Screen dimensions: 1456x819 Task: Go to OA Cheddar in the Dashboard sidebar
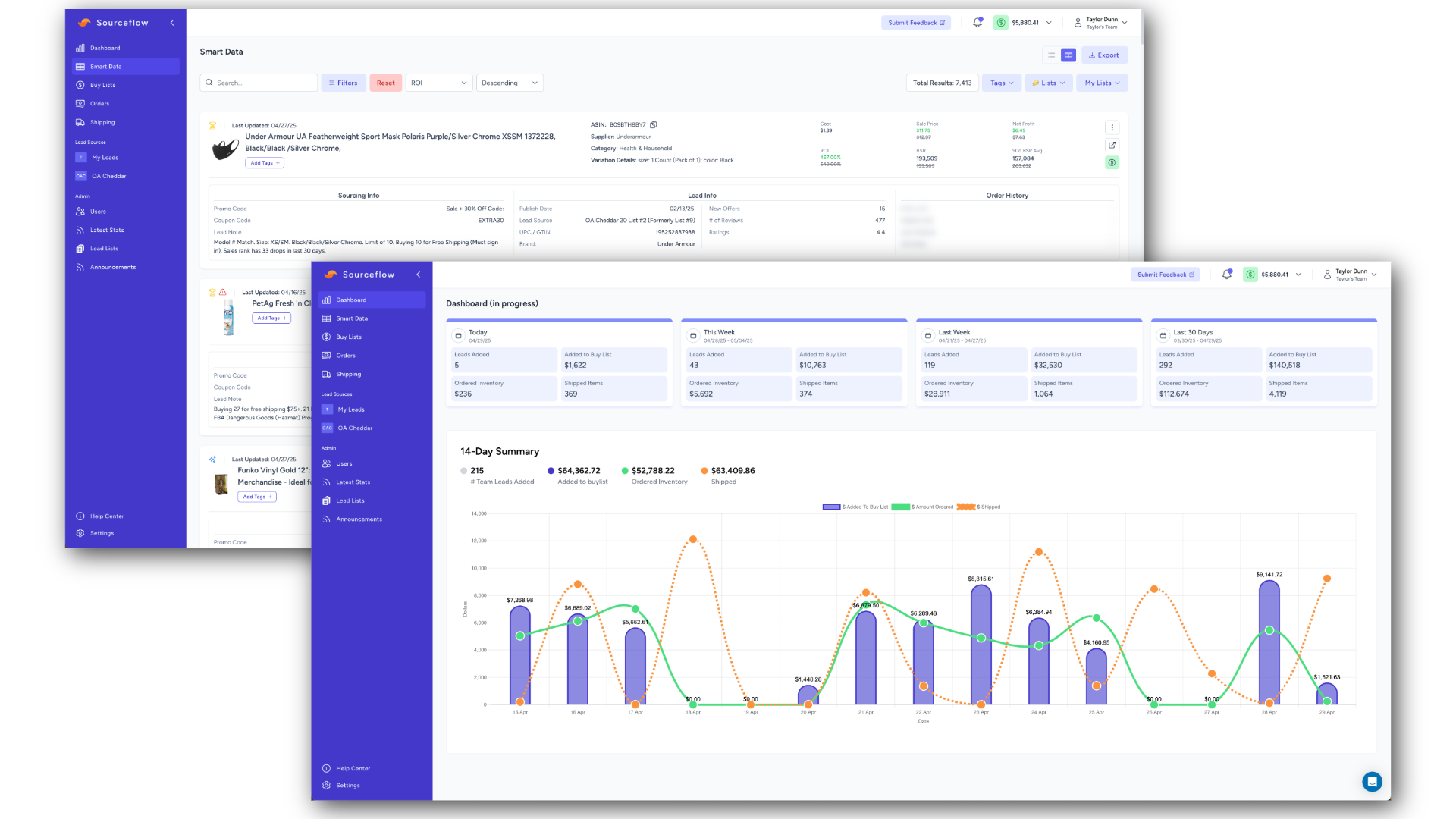click(354, 428)
